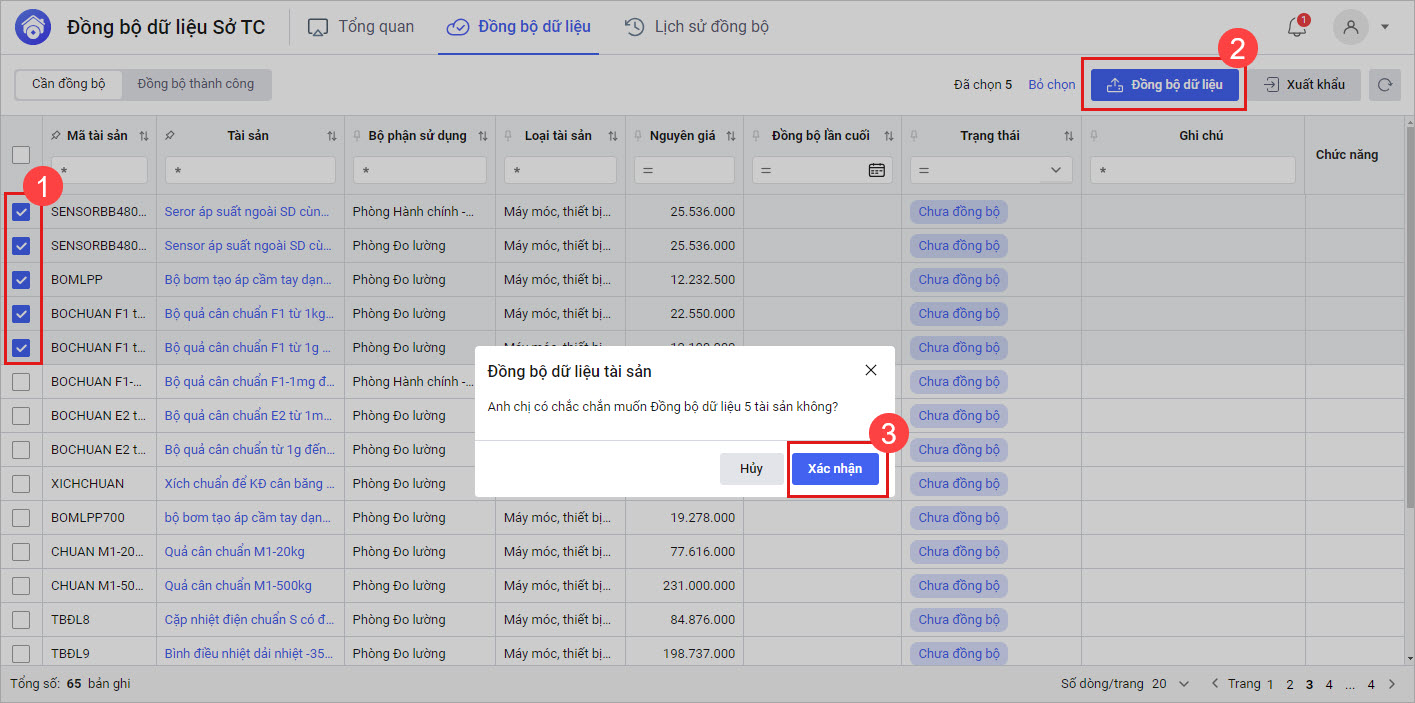Click the refresh icon button

coord(1385,85)
